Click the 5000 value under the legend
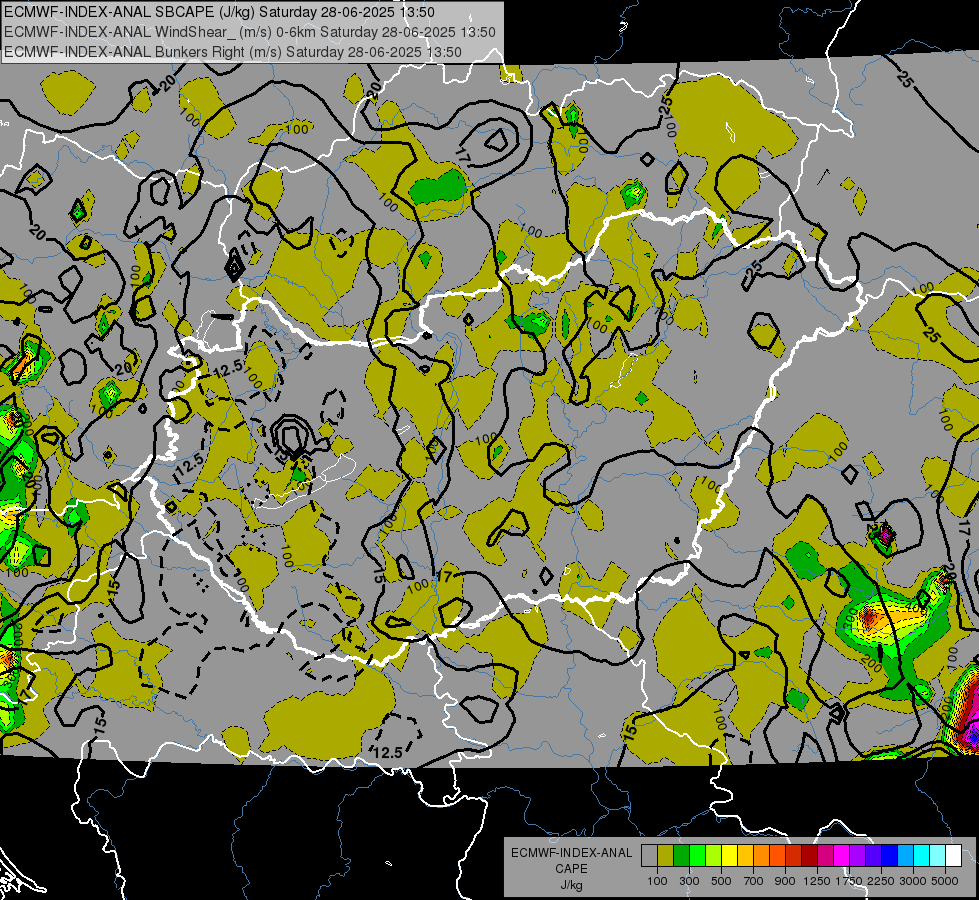979x900 pixels. coord(945,881)
